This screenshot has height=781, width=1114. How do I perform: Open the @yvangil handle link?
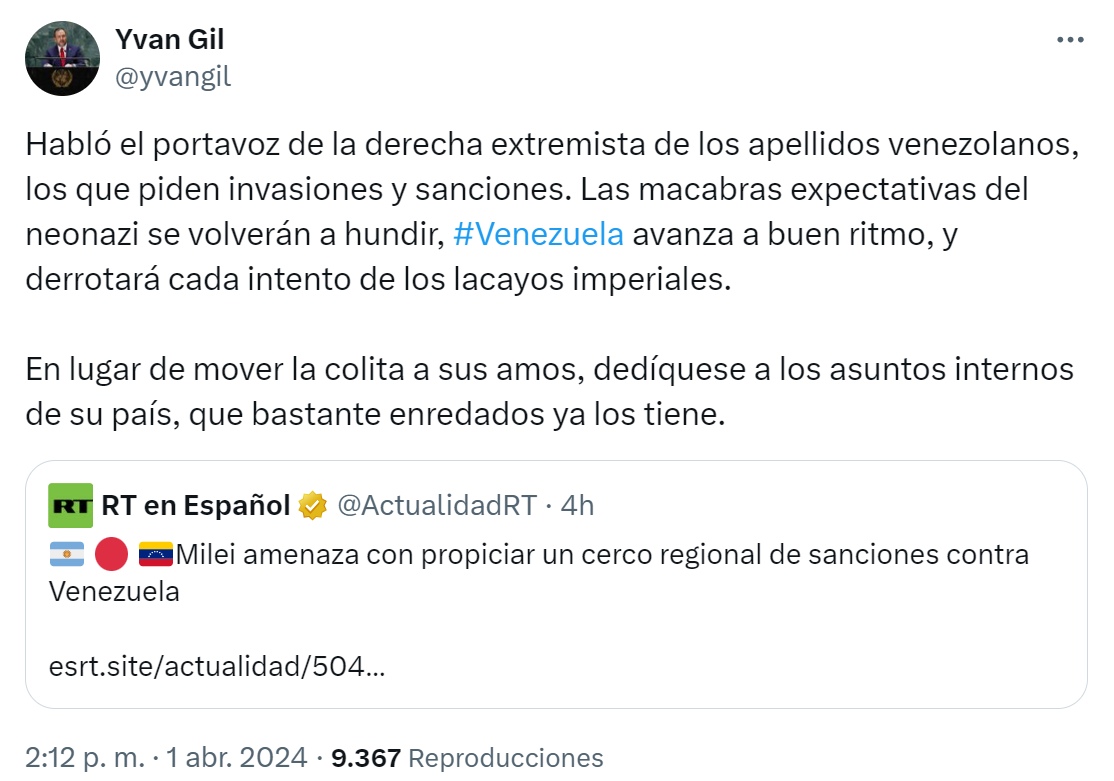173,76
